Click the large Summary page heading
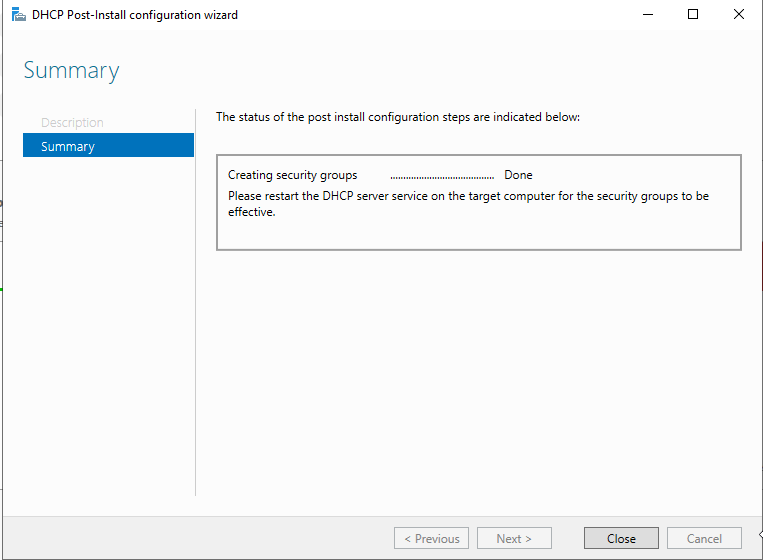Screen dimensions: 763x560 coord(71,70)
